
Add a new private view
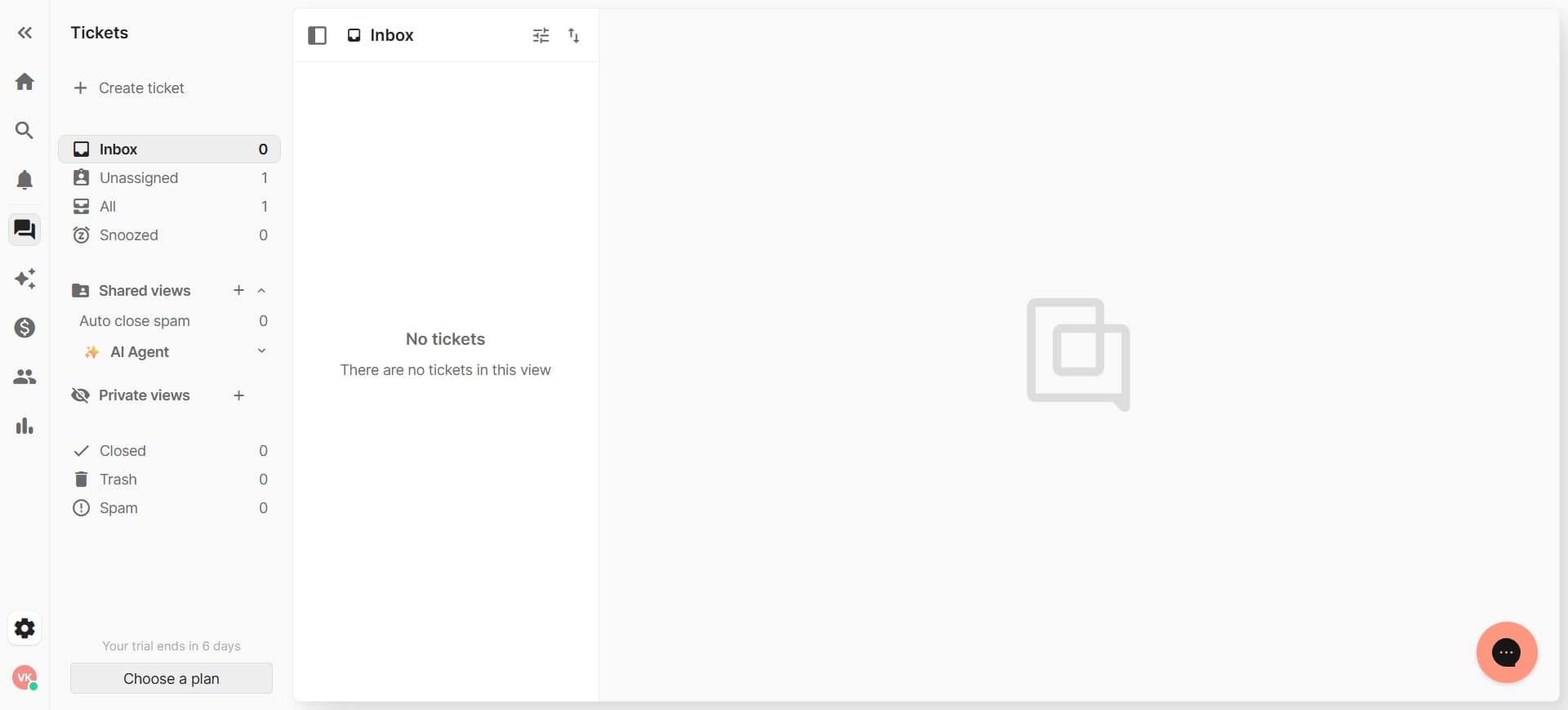click(x=238, y=395)
